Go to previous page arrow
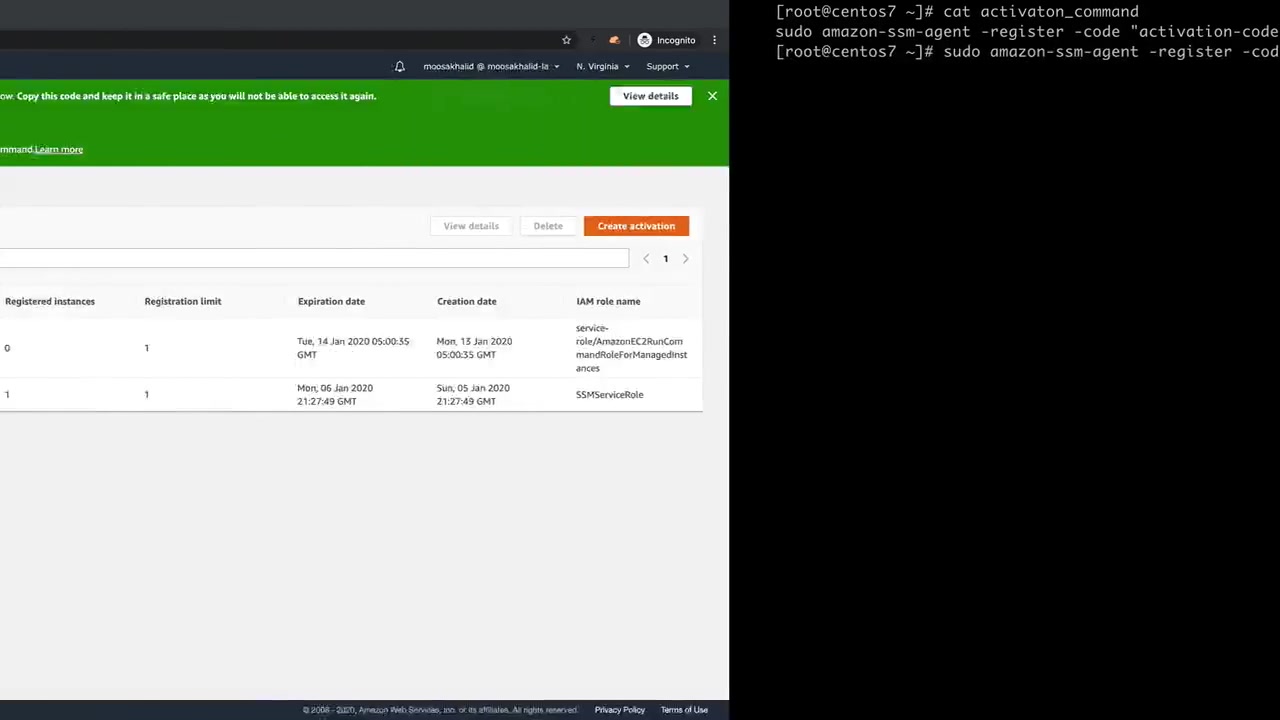This screenshot has width=1280, height=720. coord(646,259)
